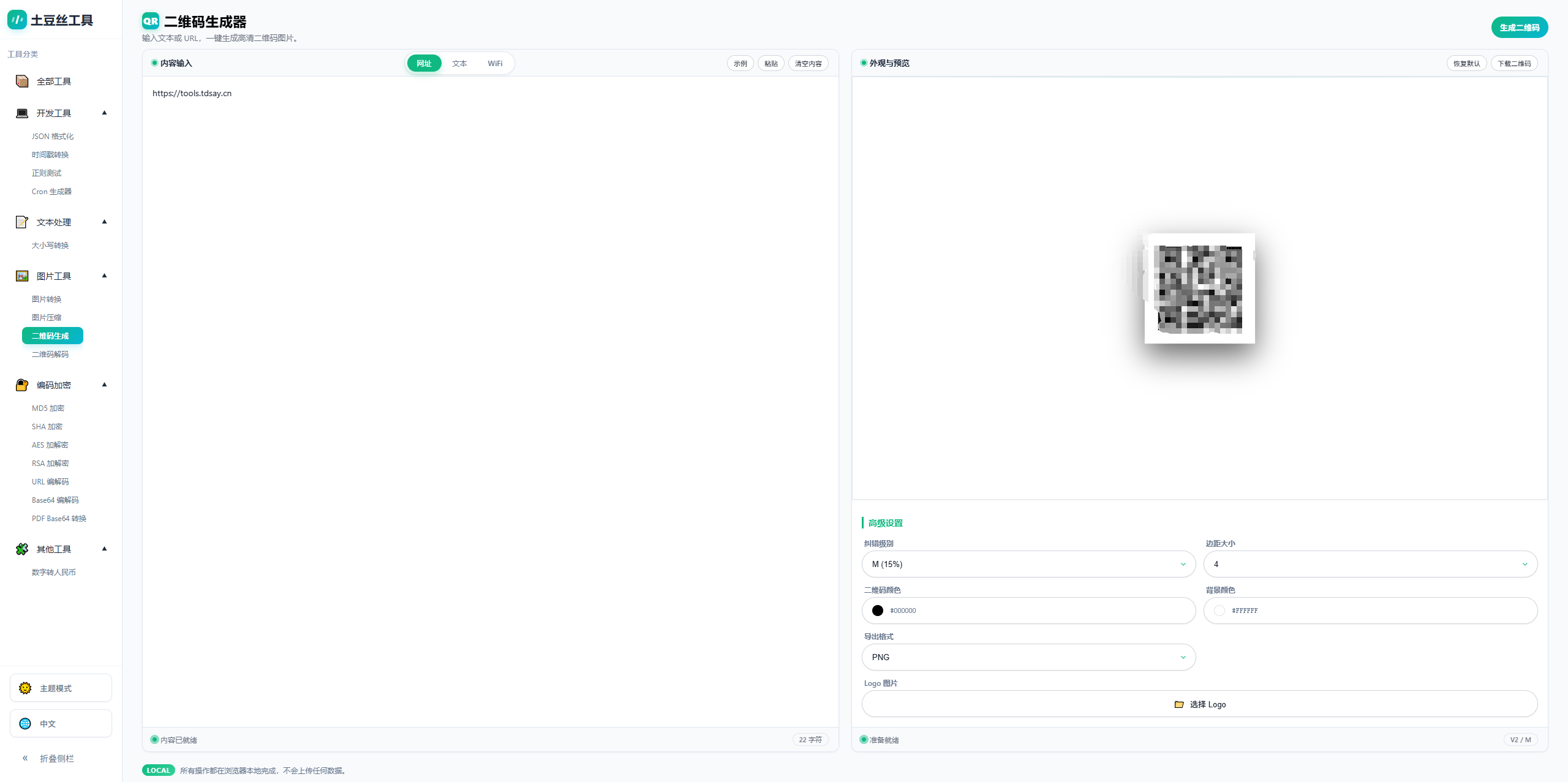Click the 生成二维码 button
The height and width of the screenshot is (782, 1568).
1519,28
